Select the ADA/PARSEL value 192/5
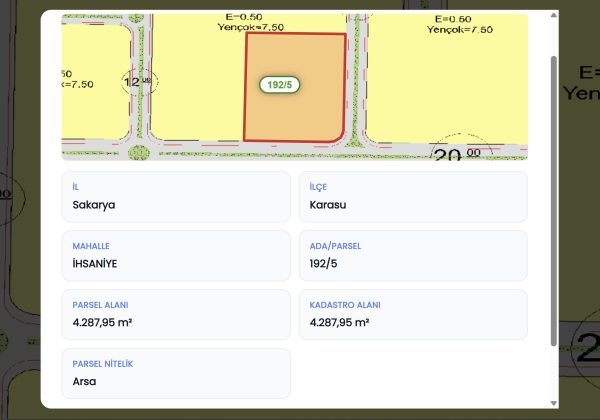600x420 pixels. (323, 264)
